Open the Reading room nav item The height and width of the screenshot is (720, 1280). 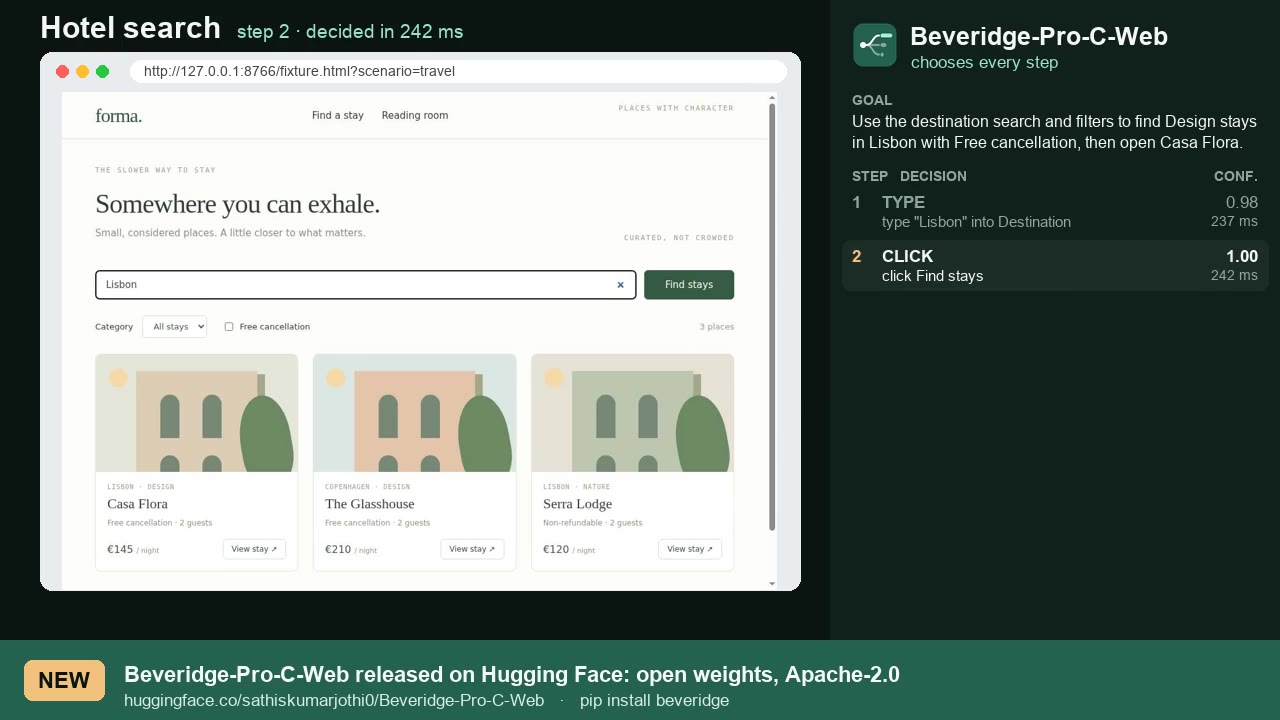(415, 116)
